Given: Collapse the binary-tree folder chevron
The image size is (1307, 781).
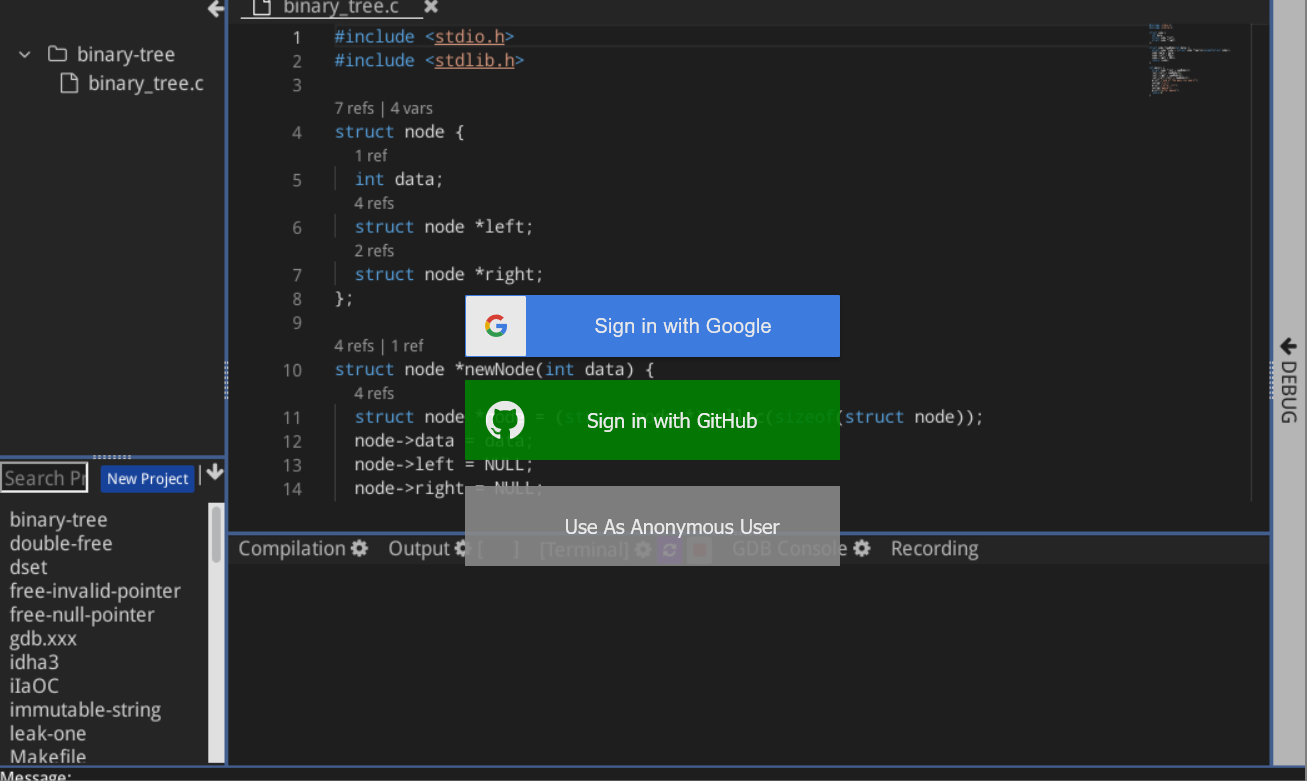Looking at the screenshot, I should [25, 54].
